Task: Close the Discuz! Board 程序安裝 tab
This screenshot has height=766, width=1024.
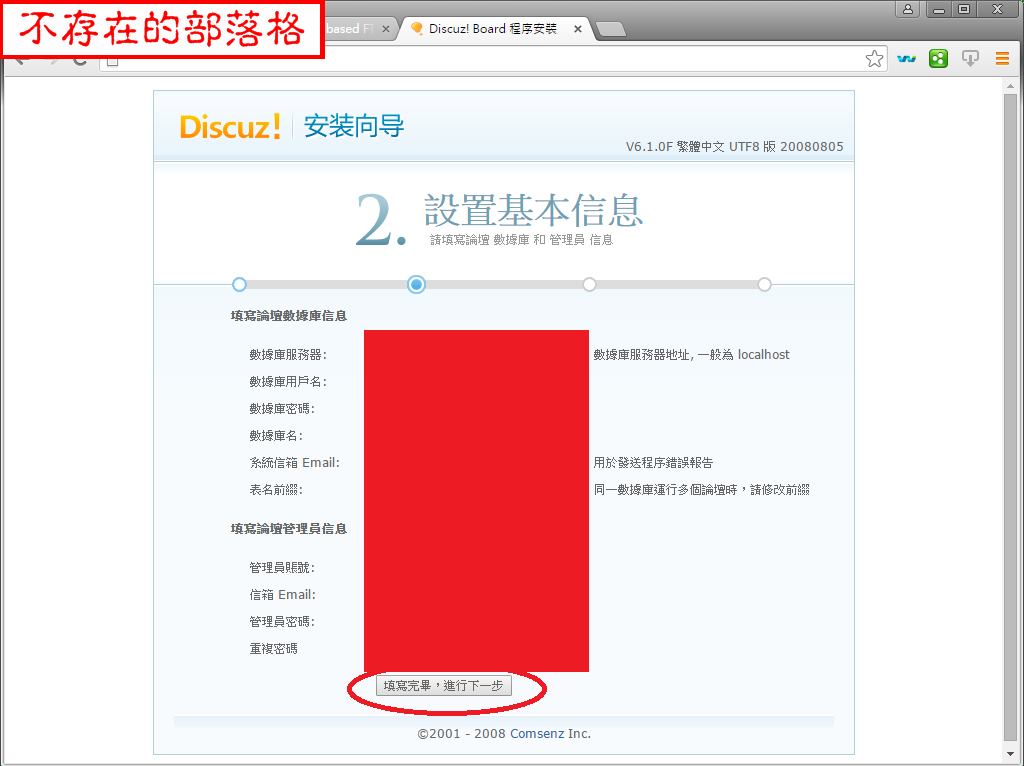Action: 577,29
